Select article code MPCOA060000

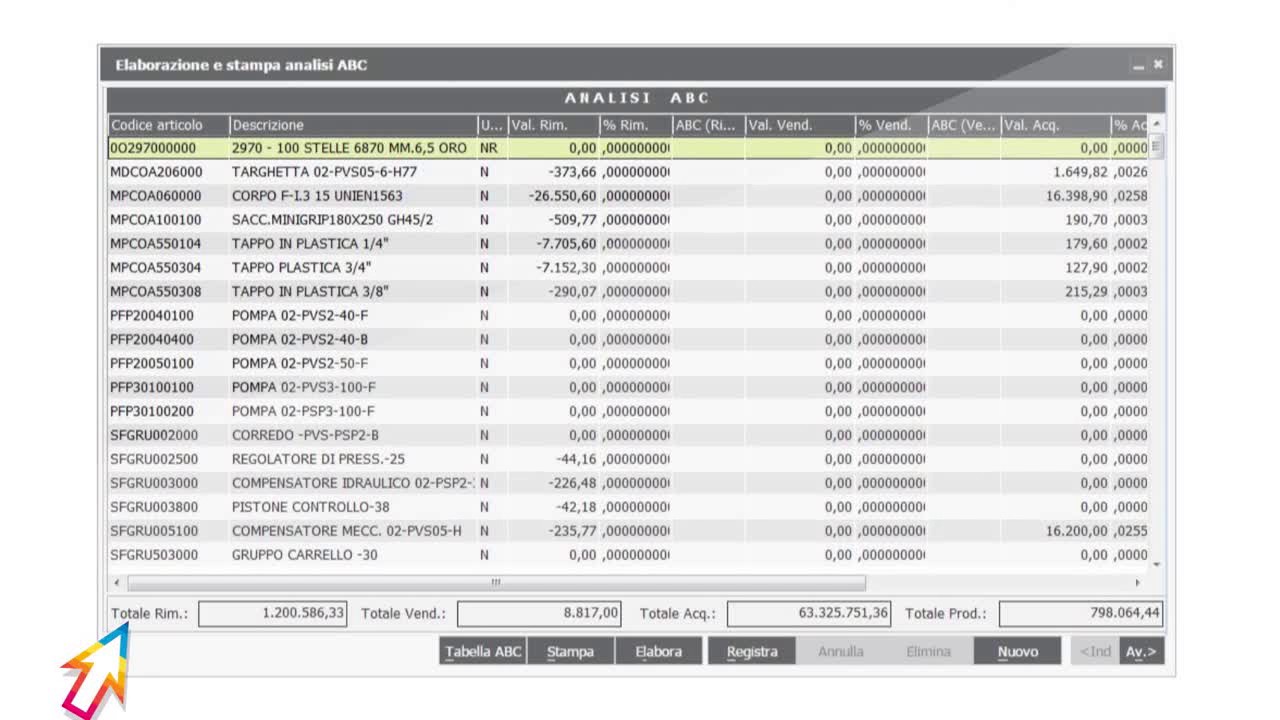pyautogui.click(x=156, y=196)
